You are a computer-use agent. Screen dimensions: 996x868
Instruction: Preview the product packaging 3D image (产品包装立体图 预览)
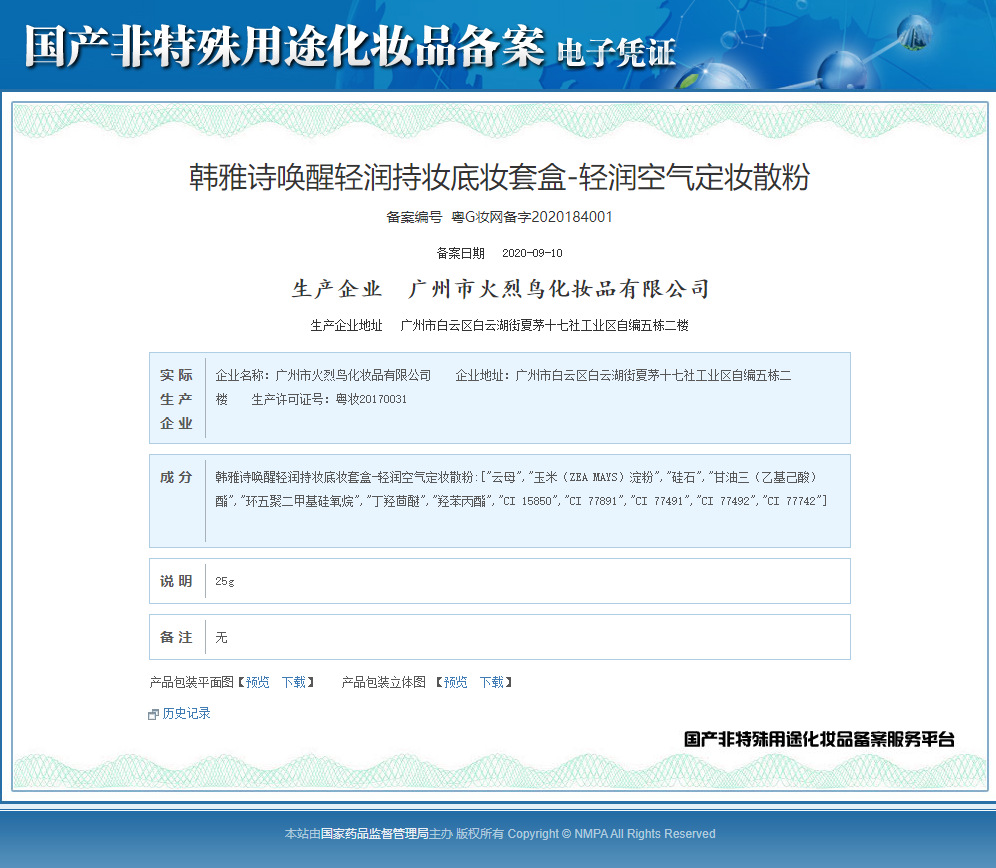(x=455, y=682)
